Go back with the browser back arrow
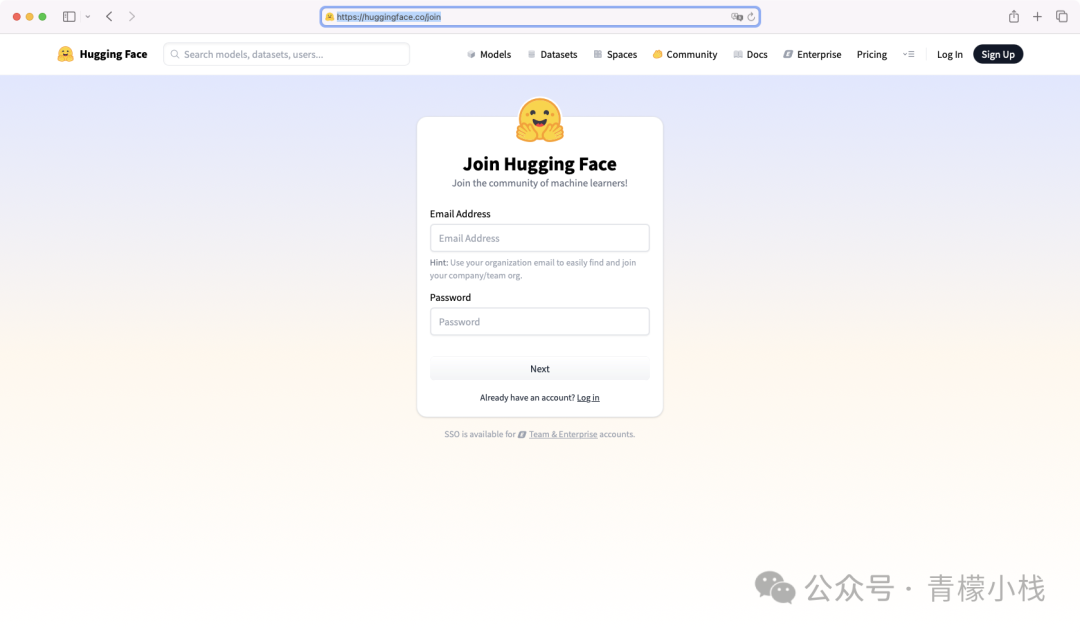 tap(109, 17)
